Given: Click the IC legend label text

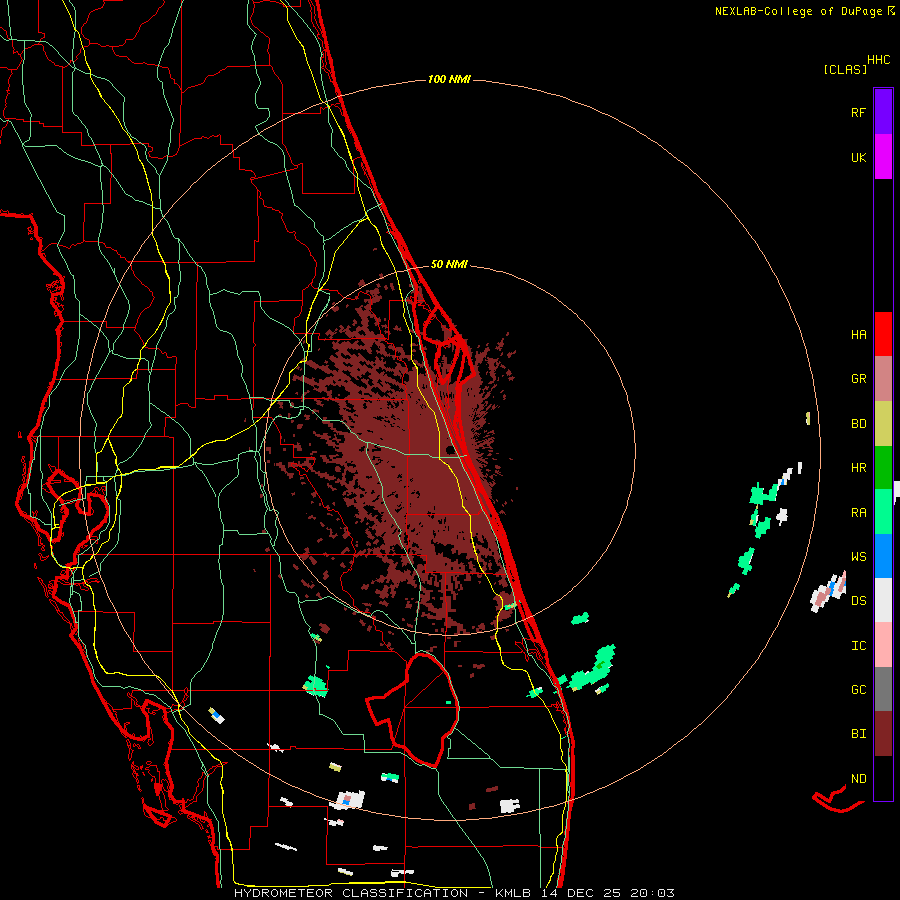Looking at the screenshot, I should click(859, 646).
